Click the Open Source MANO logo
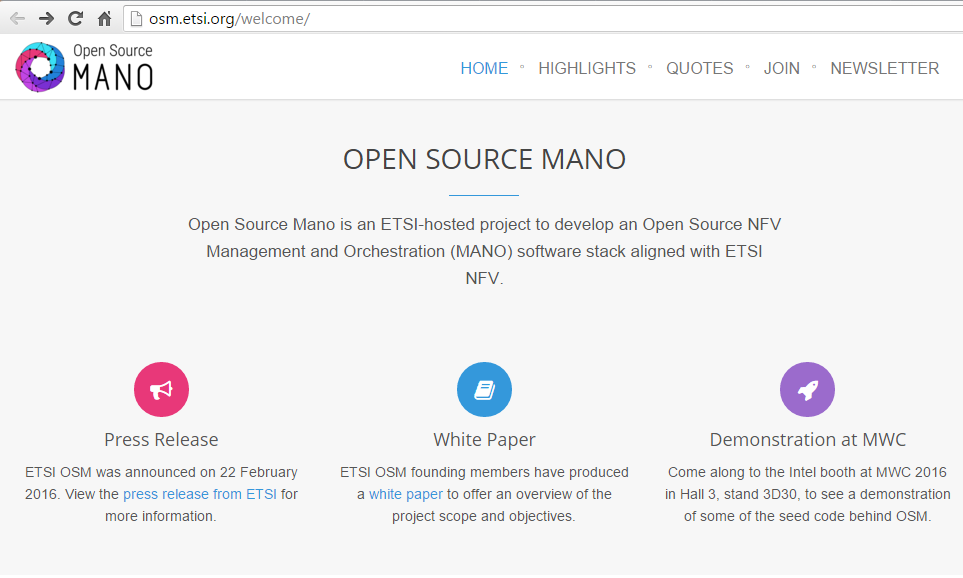963x578 pixels. 84,68
